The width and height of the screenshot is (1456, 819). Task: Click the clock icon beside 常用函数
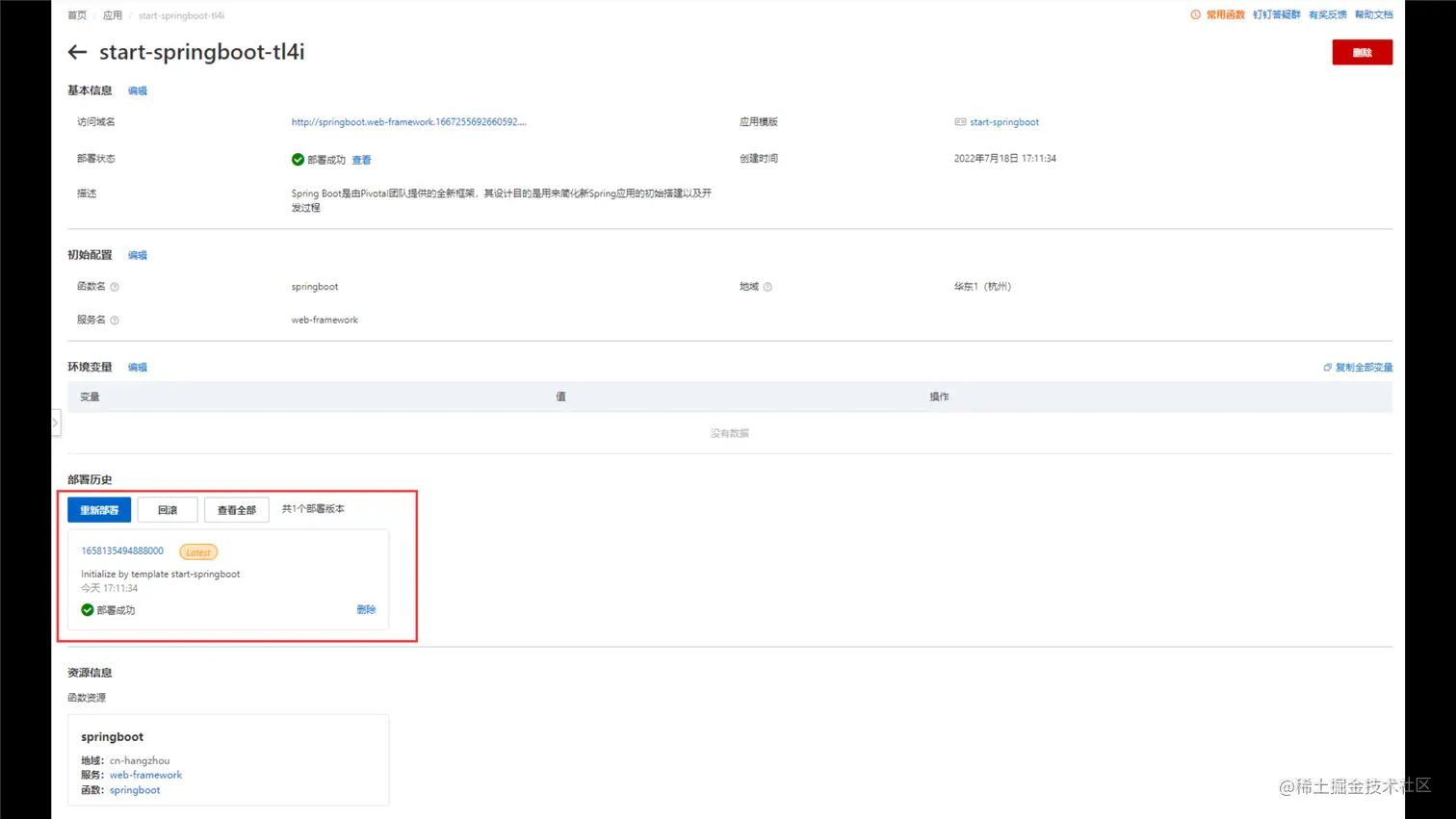click(1196, 14)
